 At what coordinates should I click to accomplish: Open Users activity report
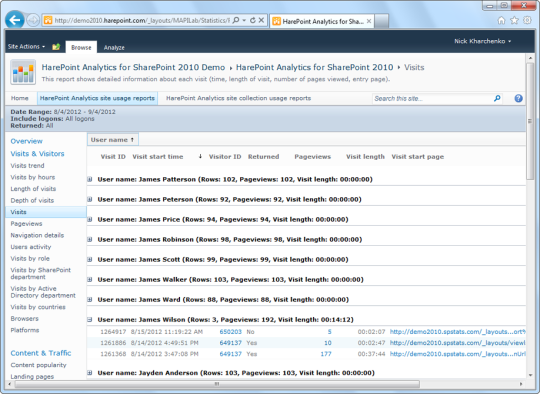pos(31,247)
